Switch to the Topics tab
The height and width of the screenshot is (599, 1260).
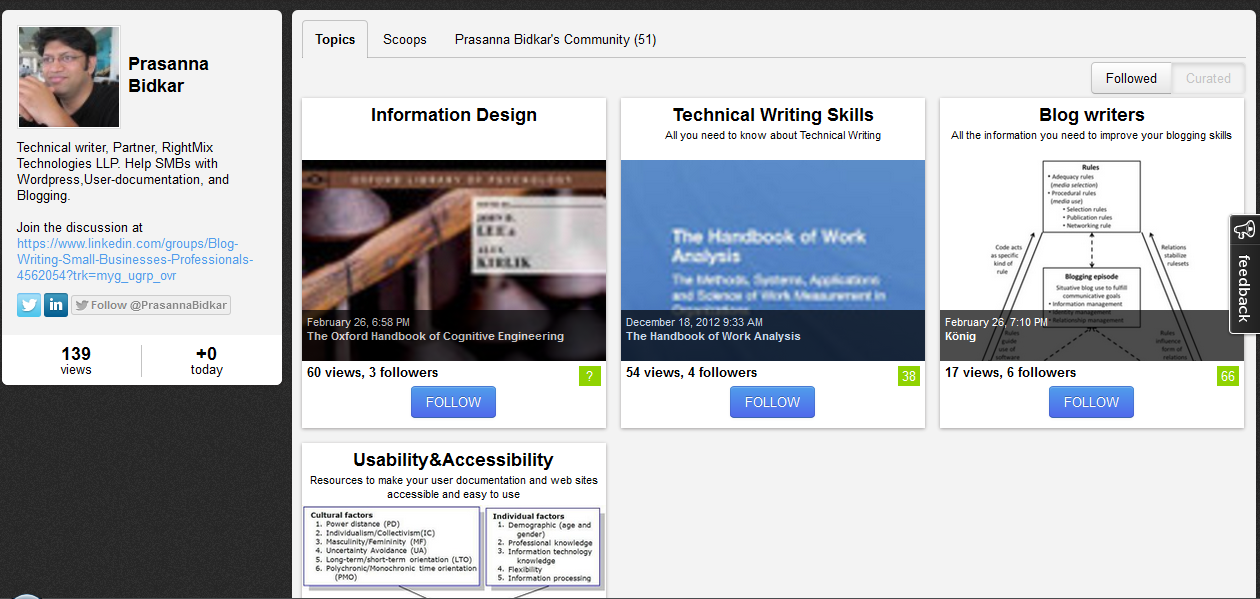click(x=335, y=39)
